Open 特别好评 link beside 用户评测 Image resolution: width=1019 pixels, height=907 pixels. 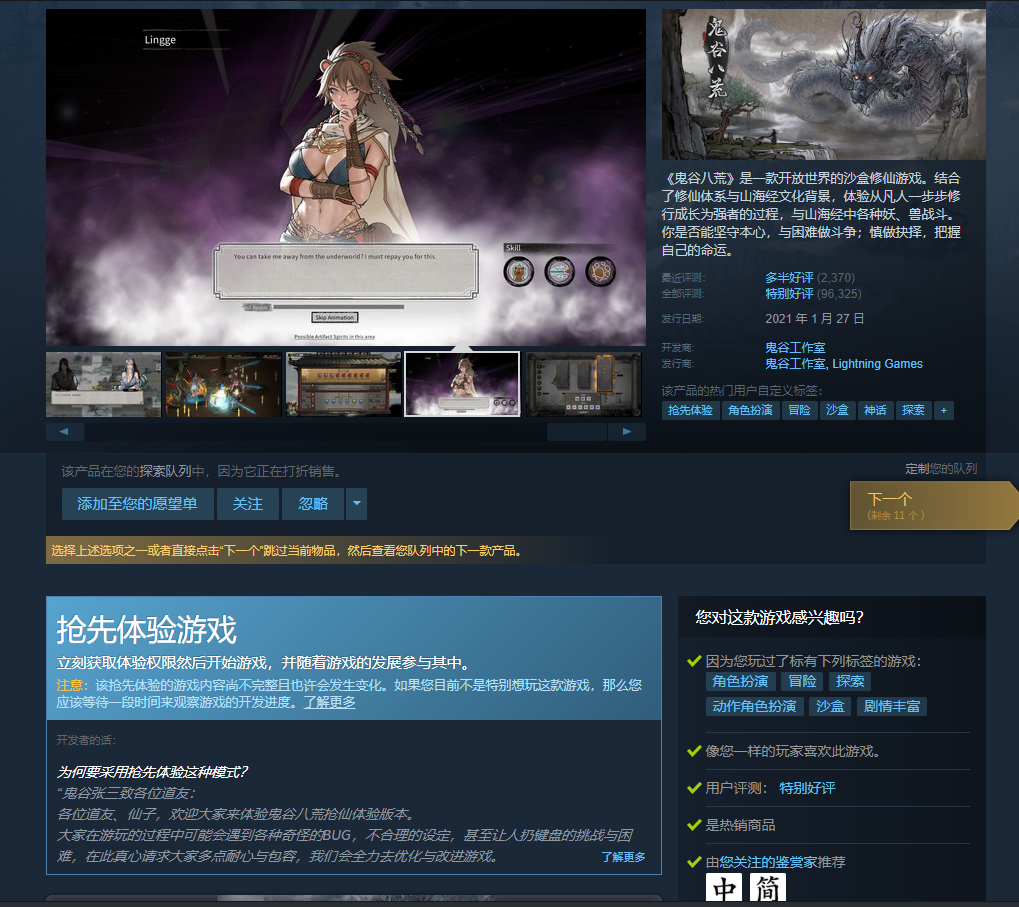tap(807, 788)
